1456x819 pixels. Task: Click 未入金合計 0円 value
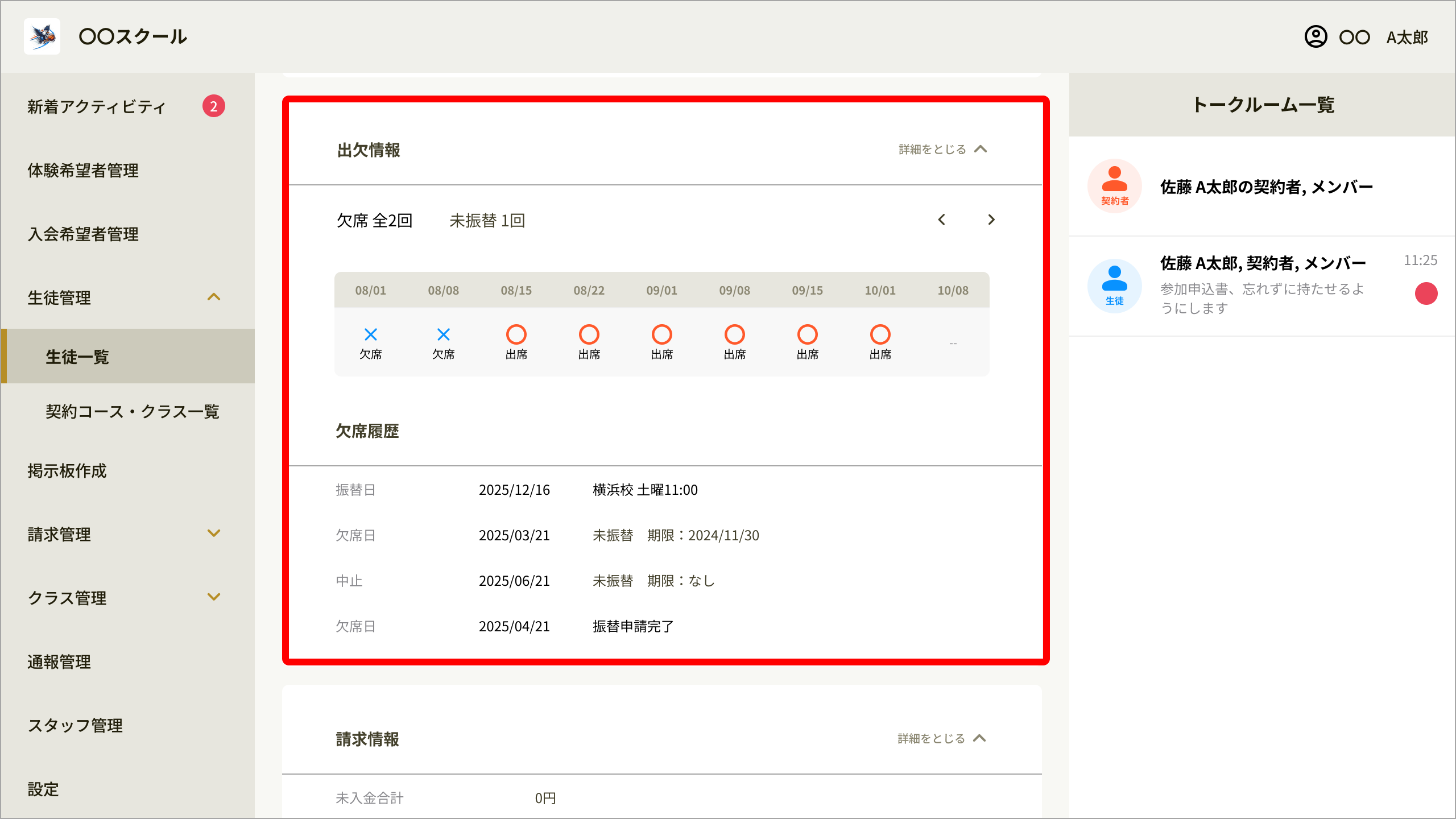545,798
